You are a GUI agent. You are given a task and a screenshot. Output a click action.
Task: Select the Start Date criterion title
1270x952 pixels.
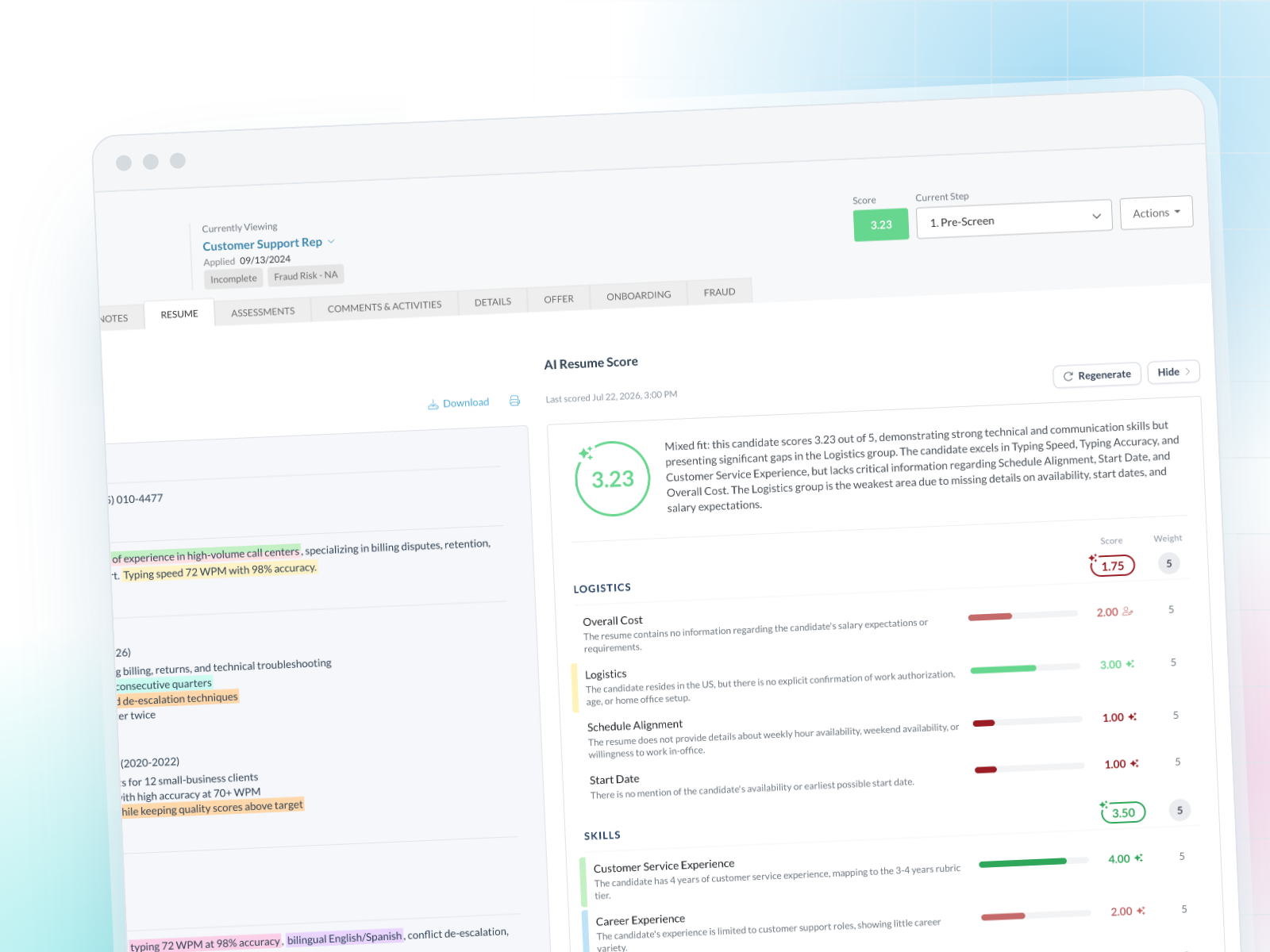tap(614, 779)
